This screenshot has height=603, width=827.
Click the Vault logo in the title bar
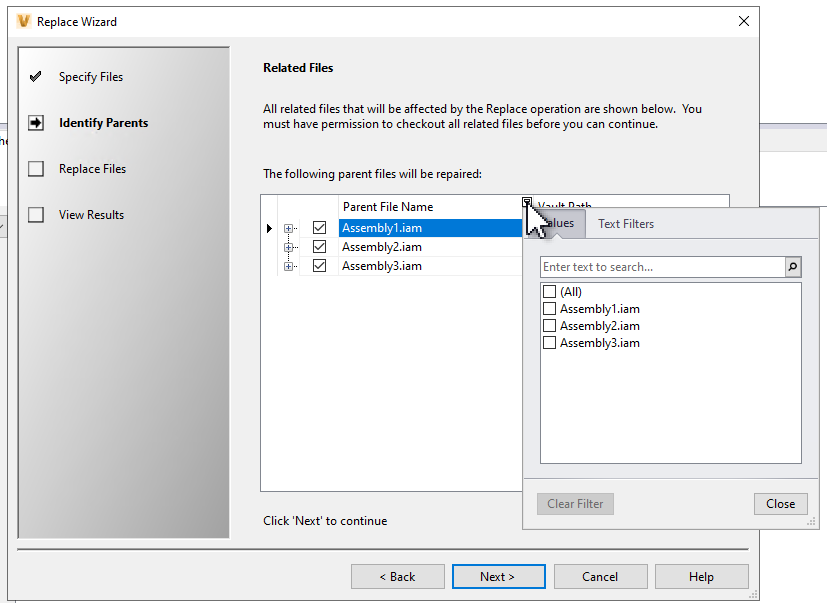coord(24,21)
